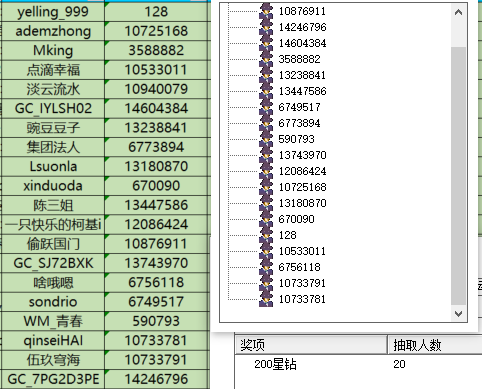Click the user icon beside 14246796
This screenshot has height=389, width=482.
click(266, 27)
